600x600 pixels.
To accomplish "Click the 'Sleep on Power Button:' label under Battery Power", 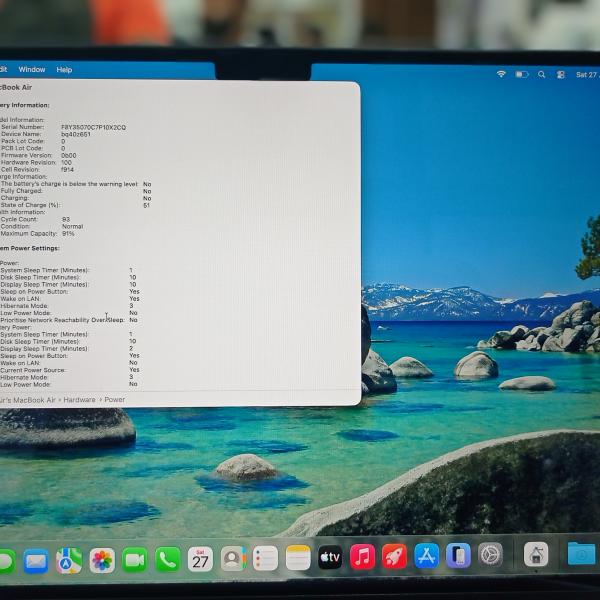I will 34,355.
